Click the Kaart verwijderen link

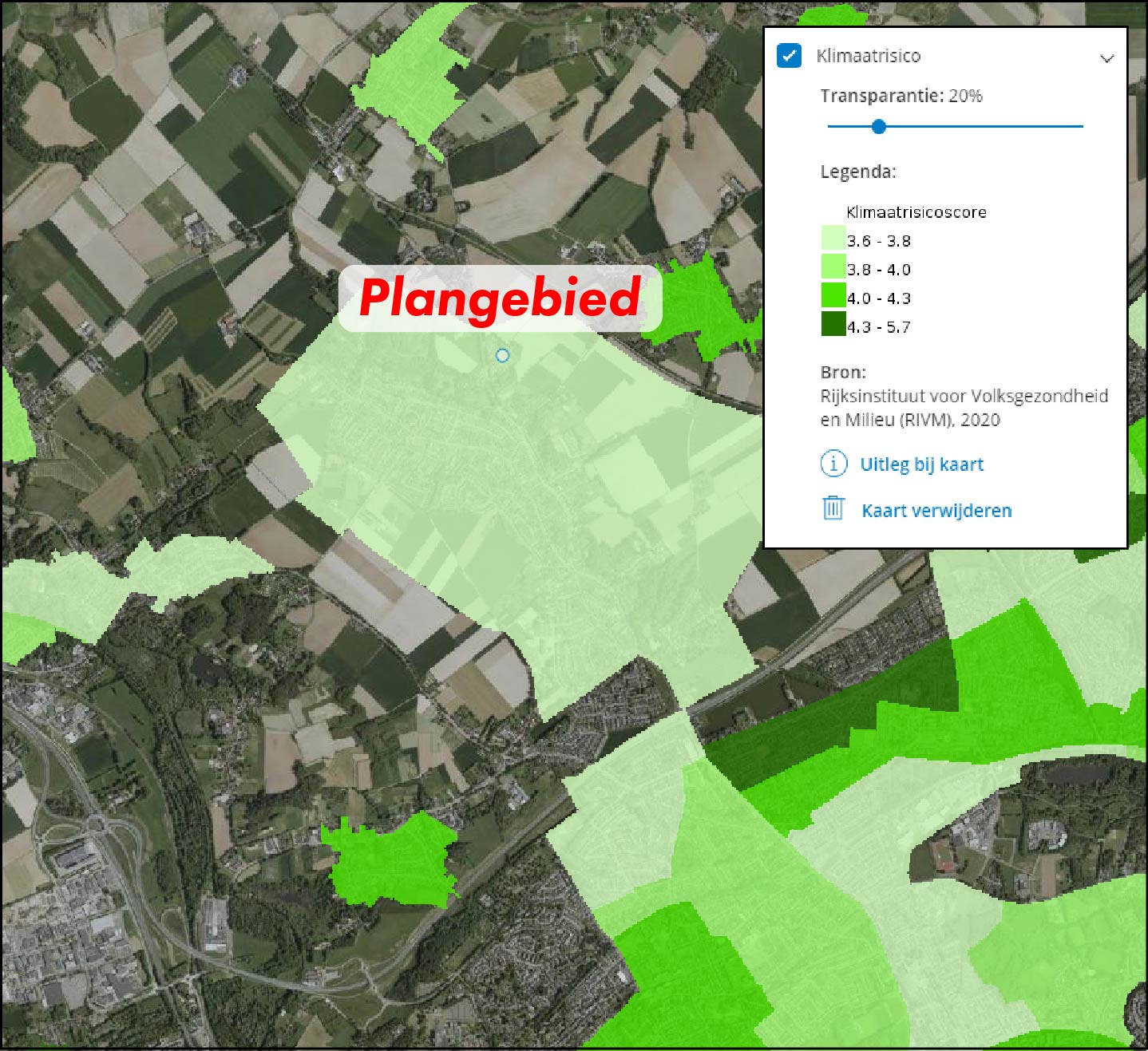coord(936,511)
